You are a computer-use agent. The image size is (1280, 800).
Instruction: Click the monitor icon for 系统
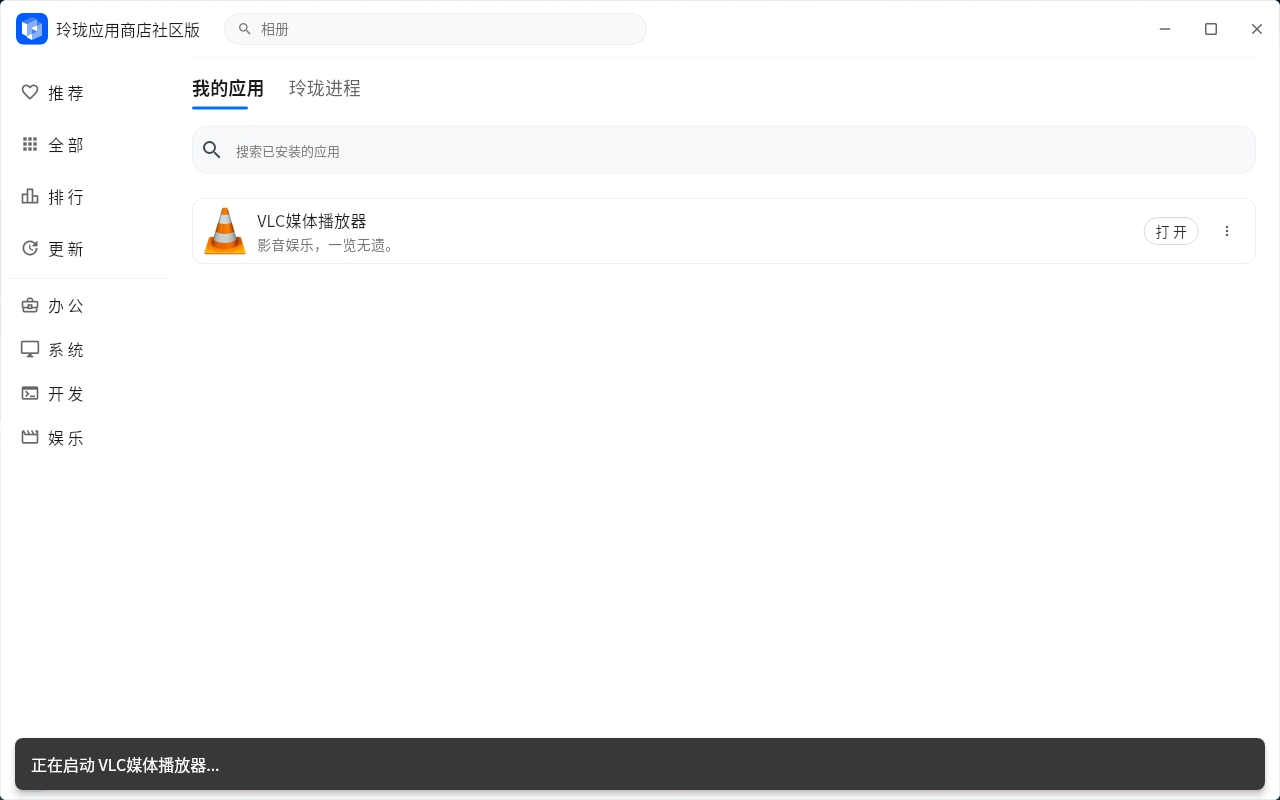coord(30,349)
